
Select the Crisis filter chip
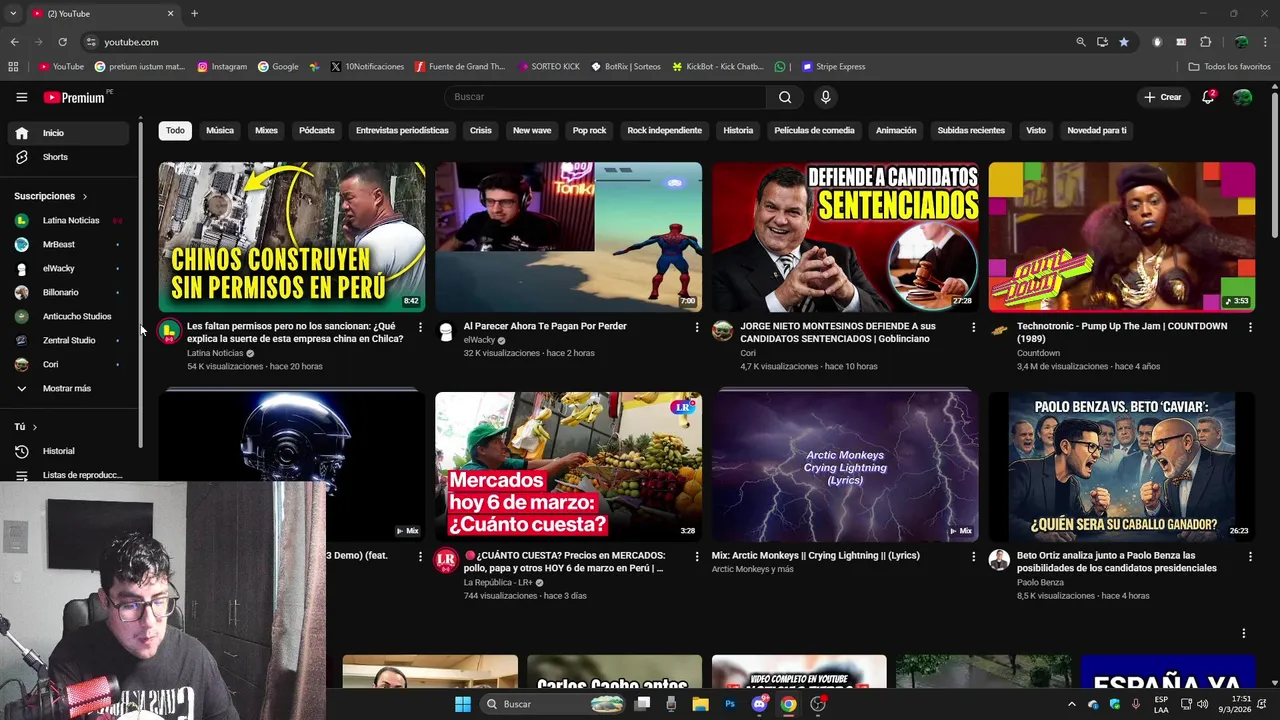[481, 130]
